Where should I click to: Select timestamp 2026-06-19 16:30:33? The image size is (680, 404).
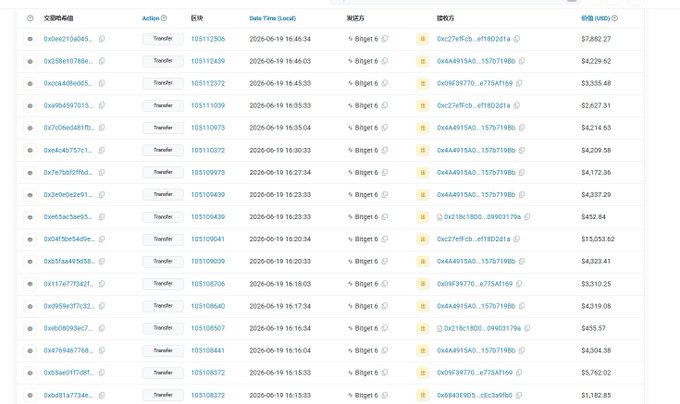(280, 150)
